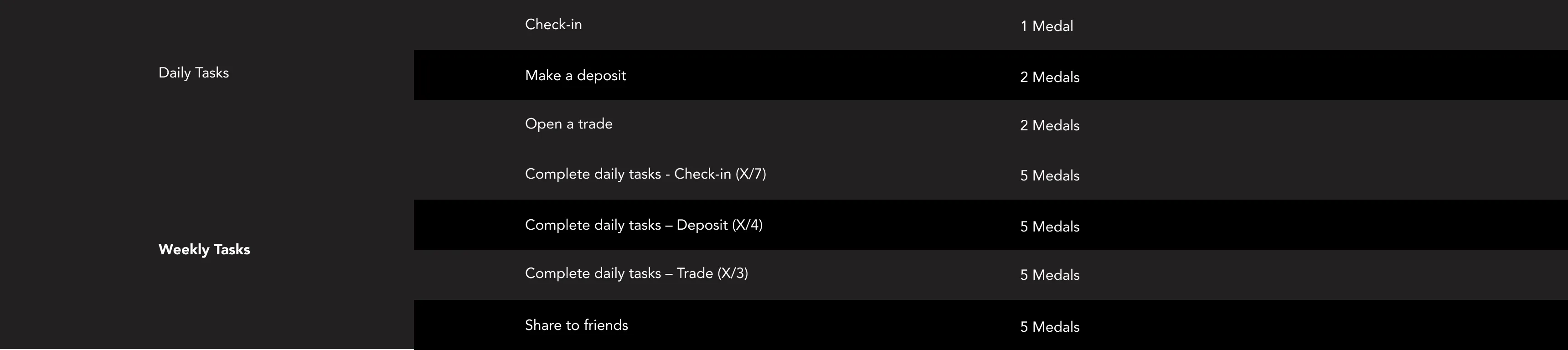Click the 2 Medals reward for Open a trade
This screenshot has width=1568, height=350.
point(1049,125)
